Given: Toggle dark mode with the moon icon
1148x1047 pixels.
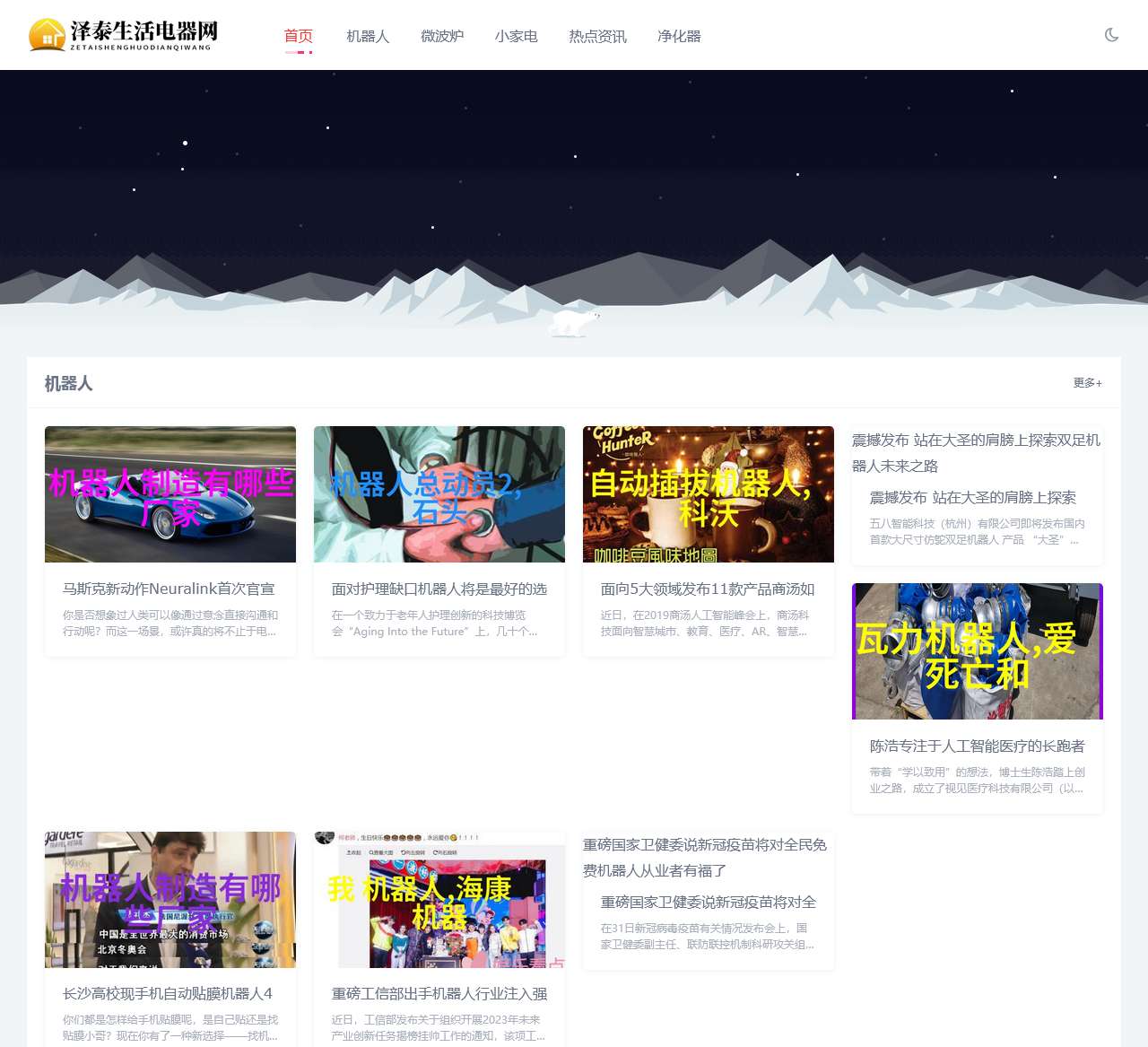Looking at the screenshot, I should (1111, 35).
